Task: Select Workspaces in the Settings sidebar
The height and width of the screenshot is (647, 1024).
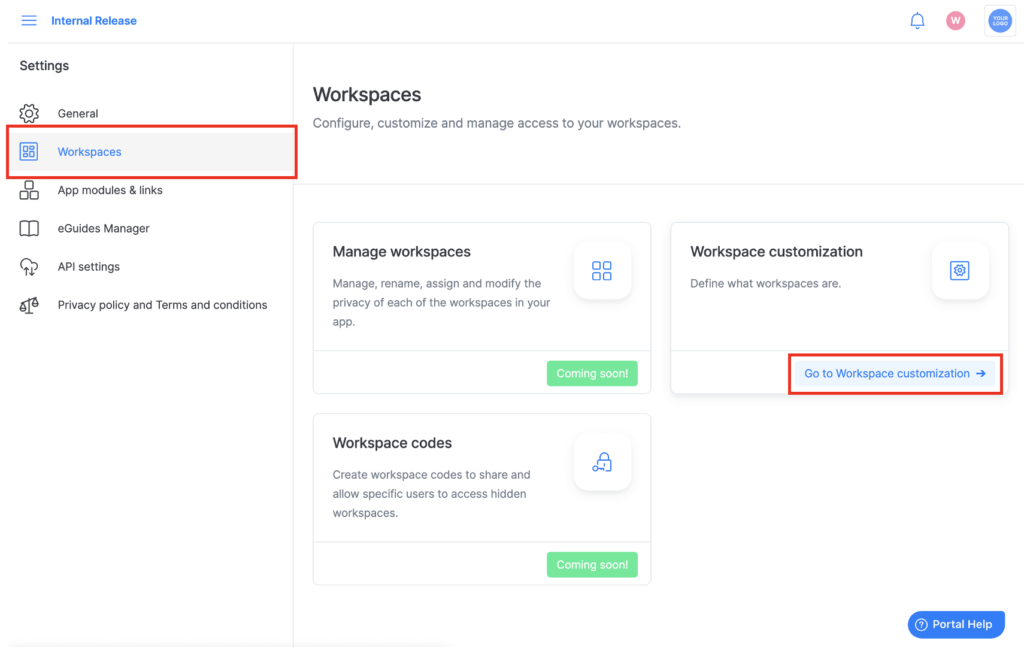Action: pyautogui.click(x=89, y=151)
